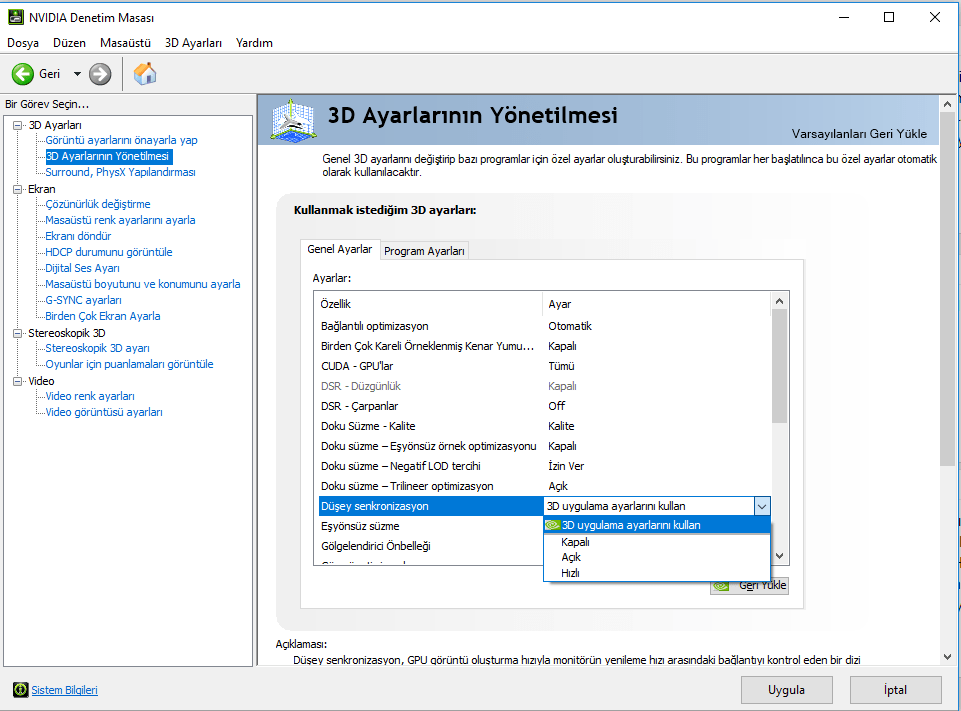Open the Düzen menu
The height and width of the screenshot is (711, 961).
point(69,43)
